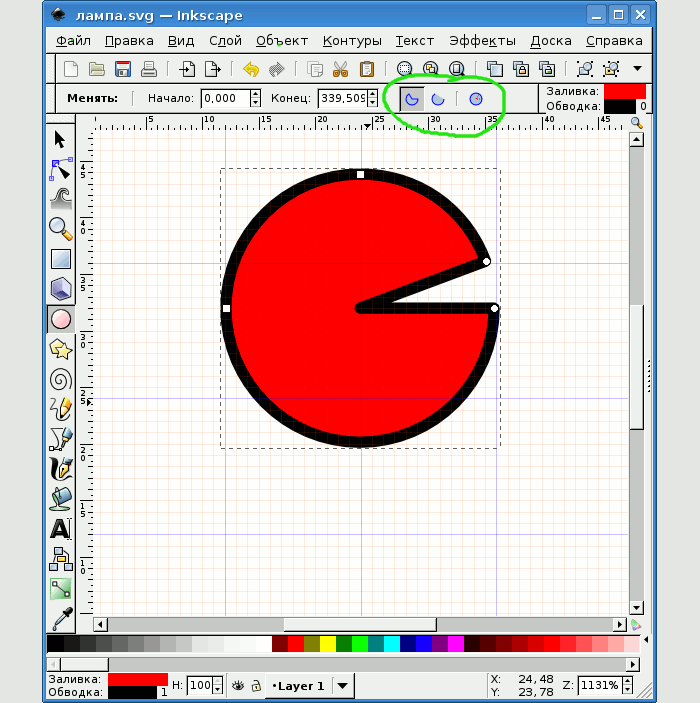Select the Connector tool
This screenshot has height=703, width=700.
tap(61, 559)
